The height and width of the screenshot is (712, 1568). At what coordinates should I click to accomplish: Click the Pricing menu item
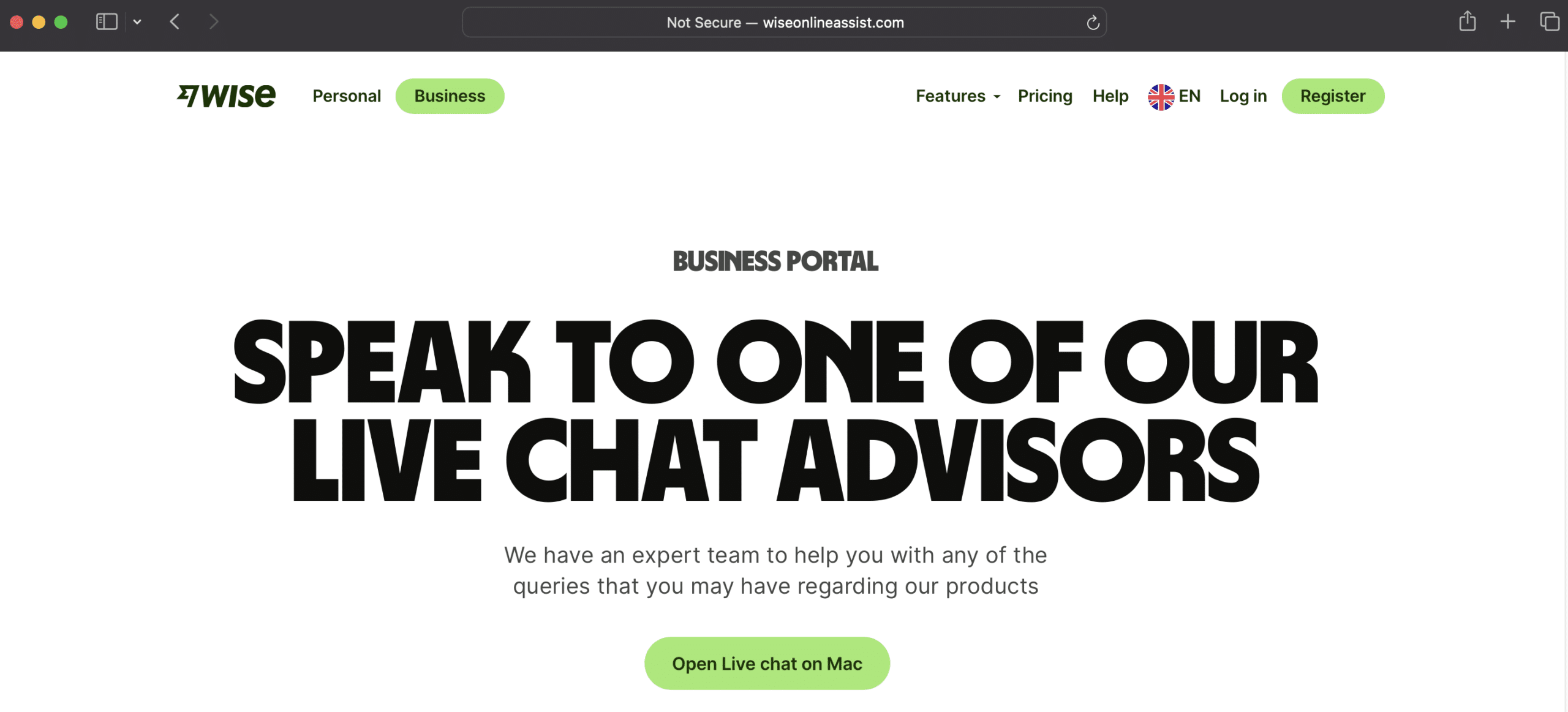[x=1045, y=95]
